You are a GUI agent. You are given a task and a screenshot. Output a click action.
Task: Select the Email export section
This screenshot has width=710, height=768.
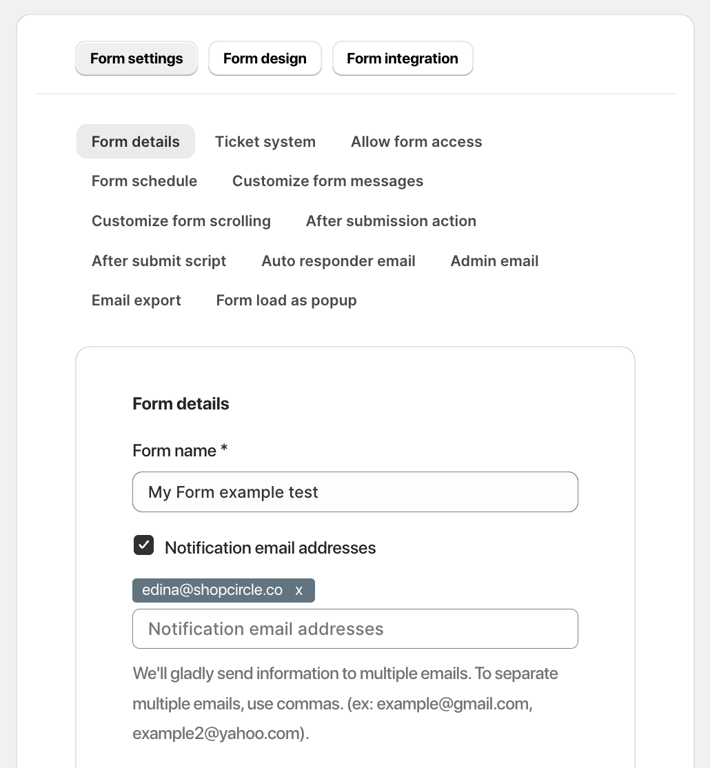[136, 300]
